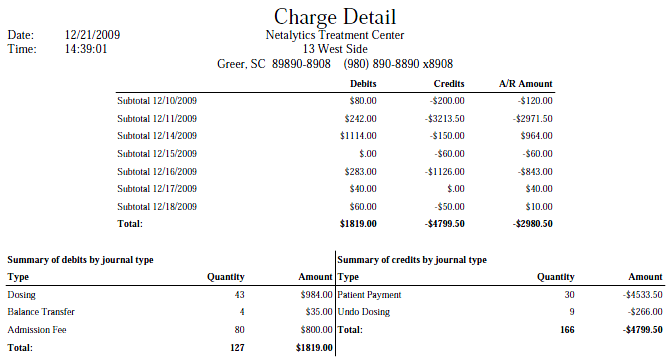Select the Netalytics Treatment Center name
The image size is (670, 363).
click(x=335, y=35)
